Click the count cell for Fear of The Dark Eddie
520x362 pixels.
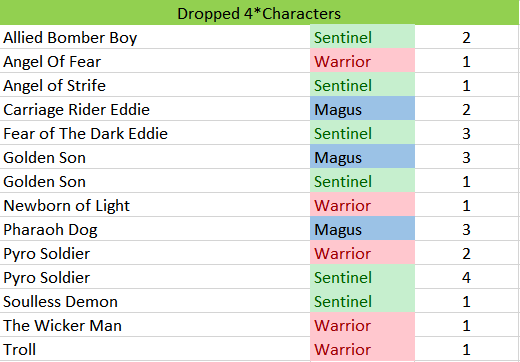(x=467, y=133)
